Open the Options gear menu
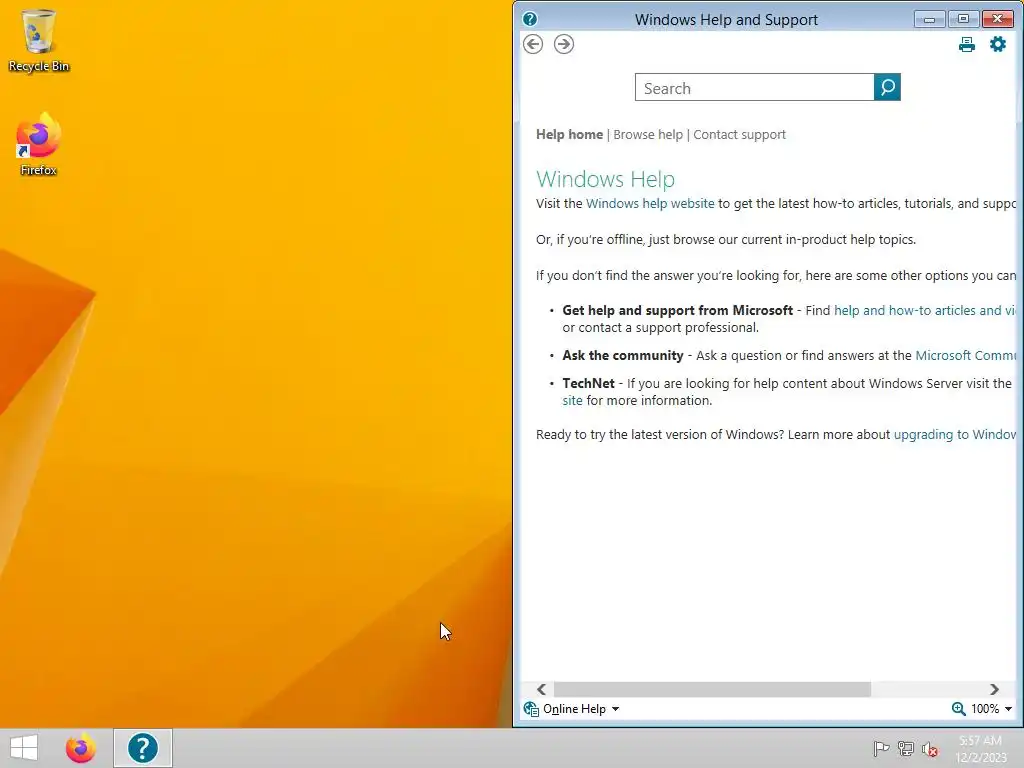 coord(997,44)
